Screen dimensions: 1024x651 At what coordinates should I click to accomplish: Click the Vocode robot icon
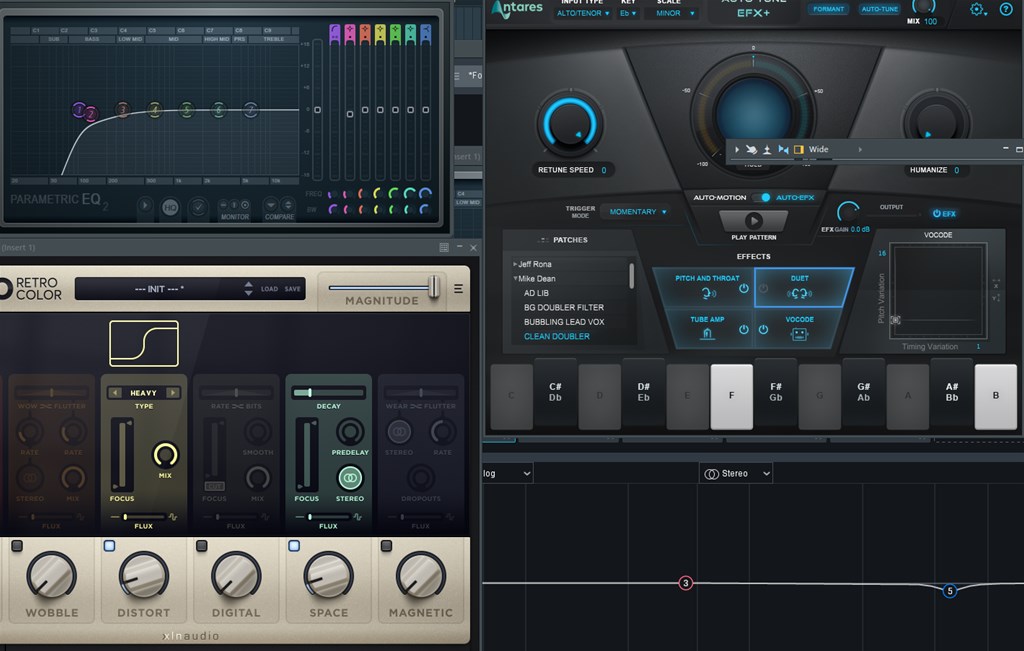[x=799, y=334]
